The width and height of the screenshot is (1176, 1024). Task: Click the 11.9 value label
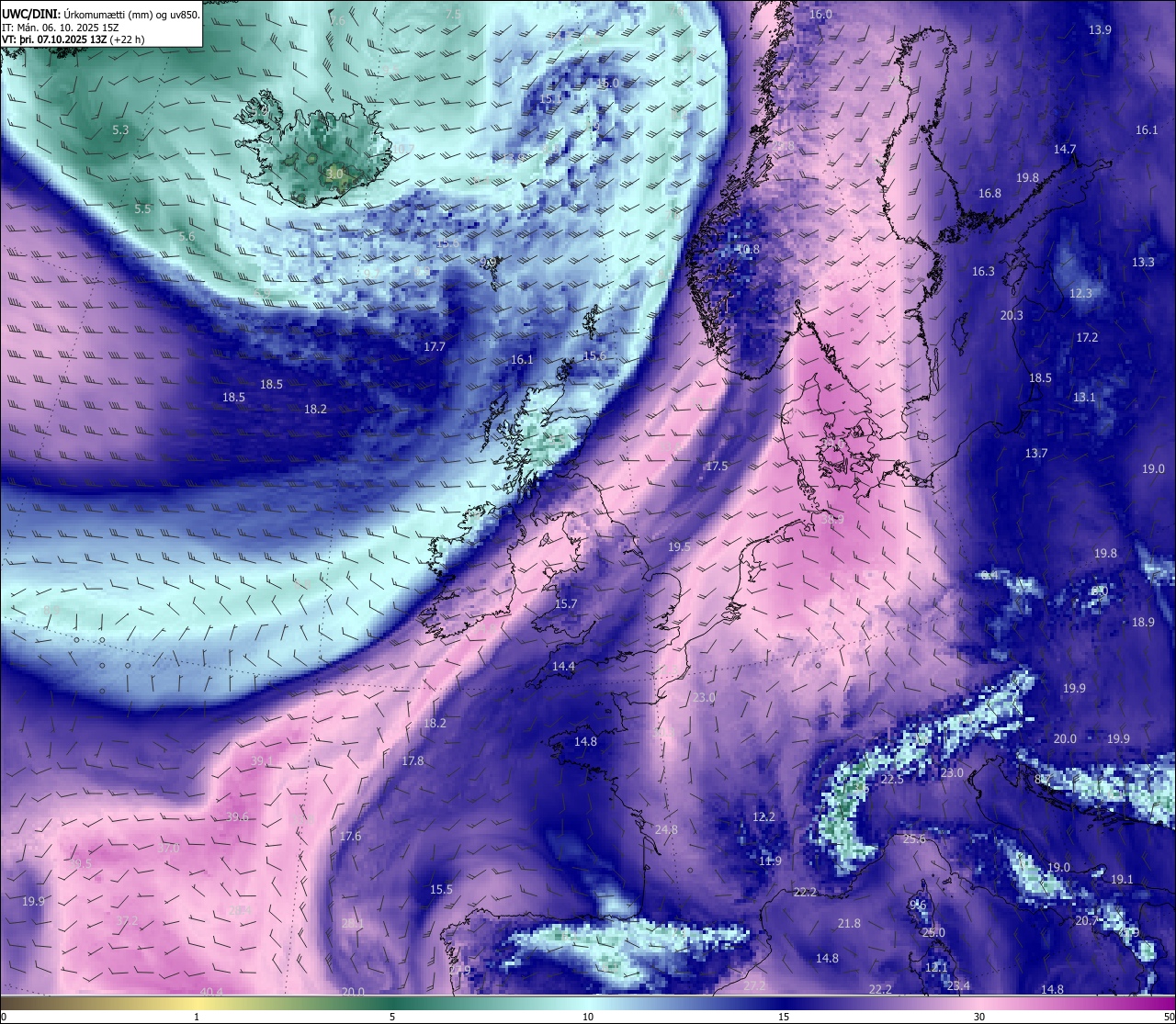pos(770,861)
